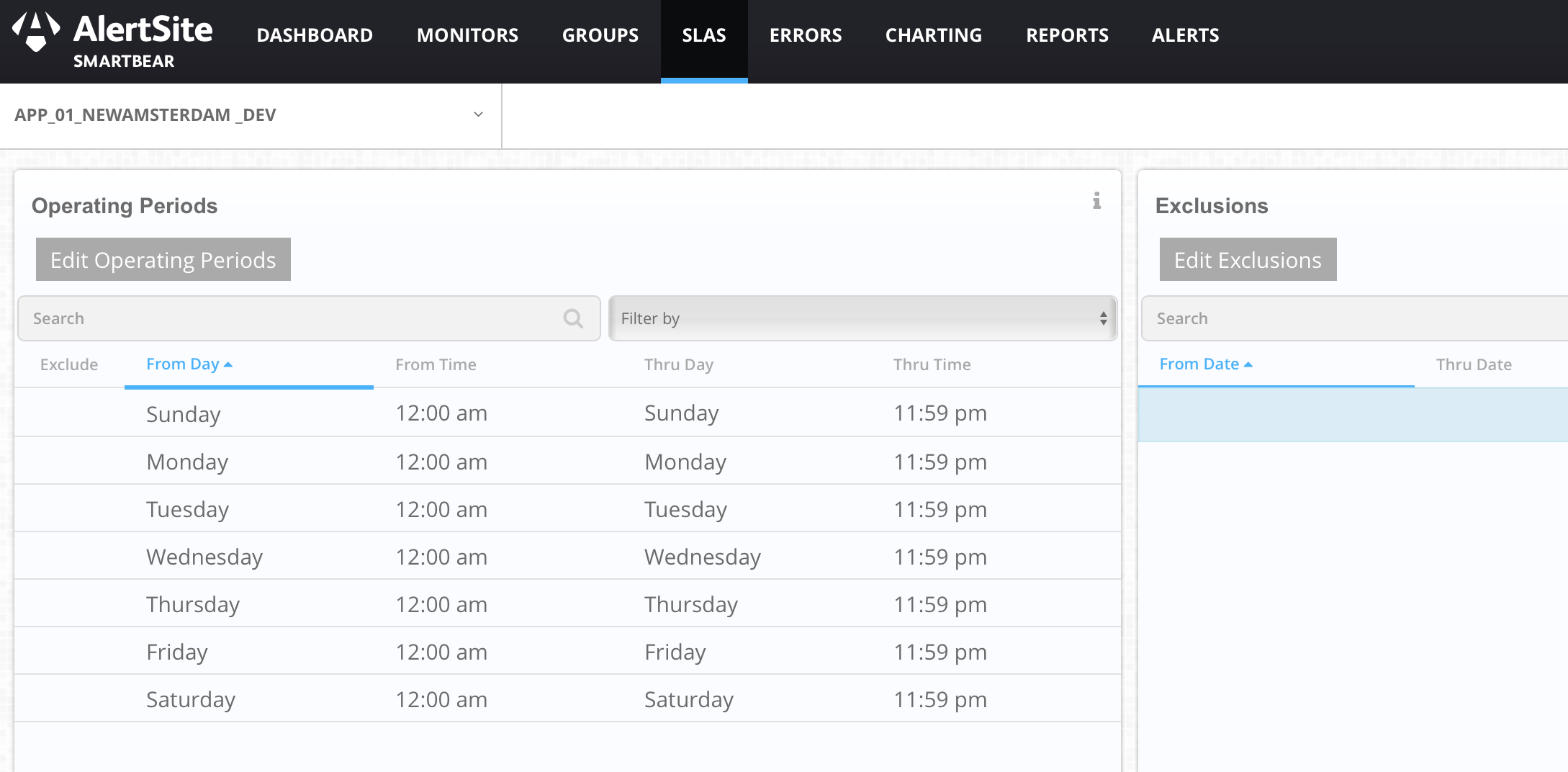Select the Sunday From Day cell
This screenshot has width=1568, height=772.
[183, 413]
